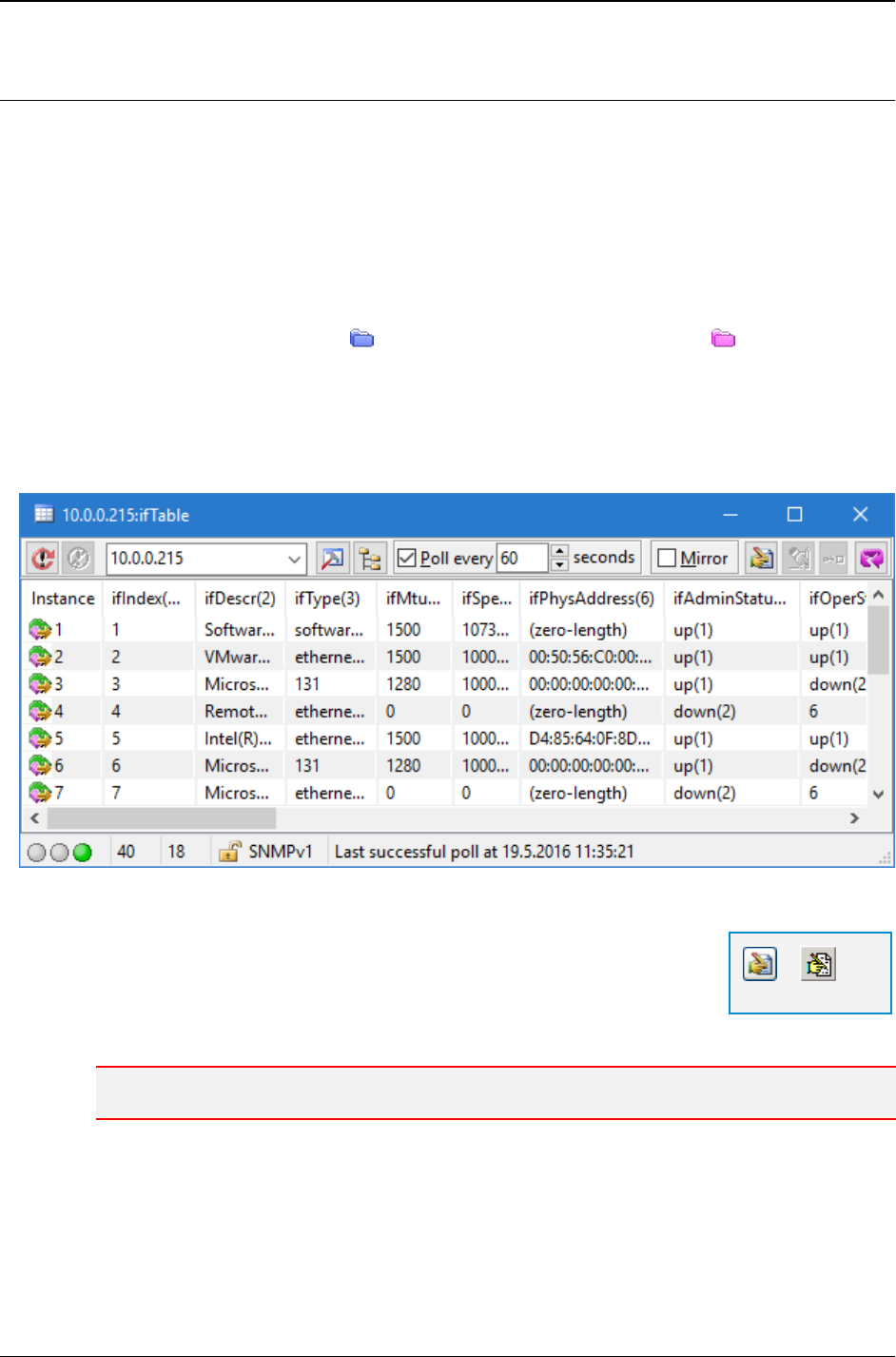Click the vertical scrollbar up arrow
Screen dimensions: 896x1357
coord(879,594)
